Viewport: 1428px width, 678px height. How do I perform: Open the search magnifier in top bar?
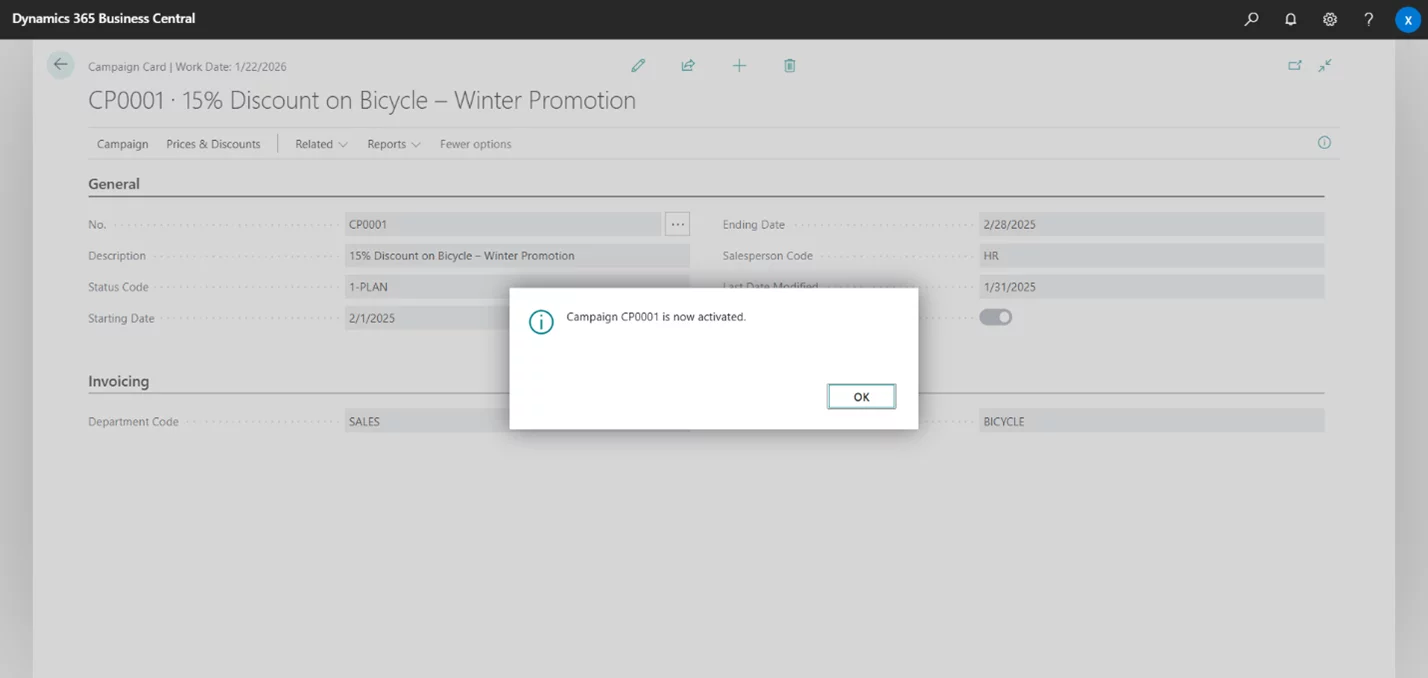pos(1251,19)
